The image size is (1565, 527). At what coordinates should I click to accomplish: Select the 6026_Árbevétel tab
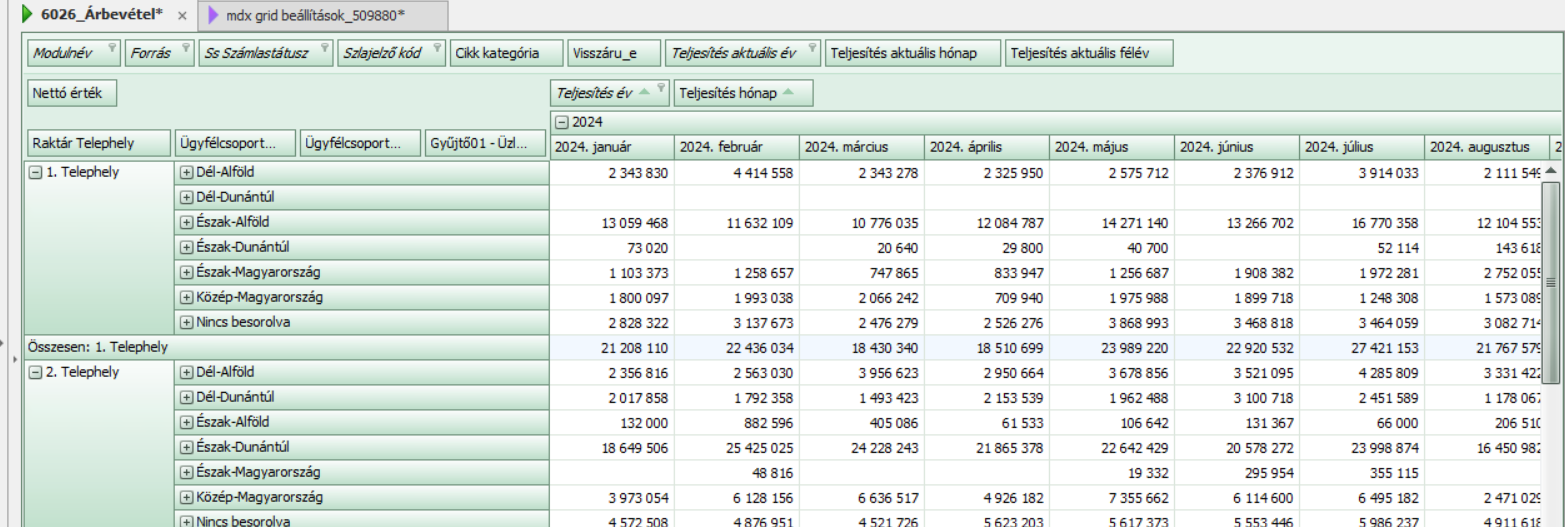tap(90, 15)
